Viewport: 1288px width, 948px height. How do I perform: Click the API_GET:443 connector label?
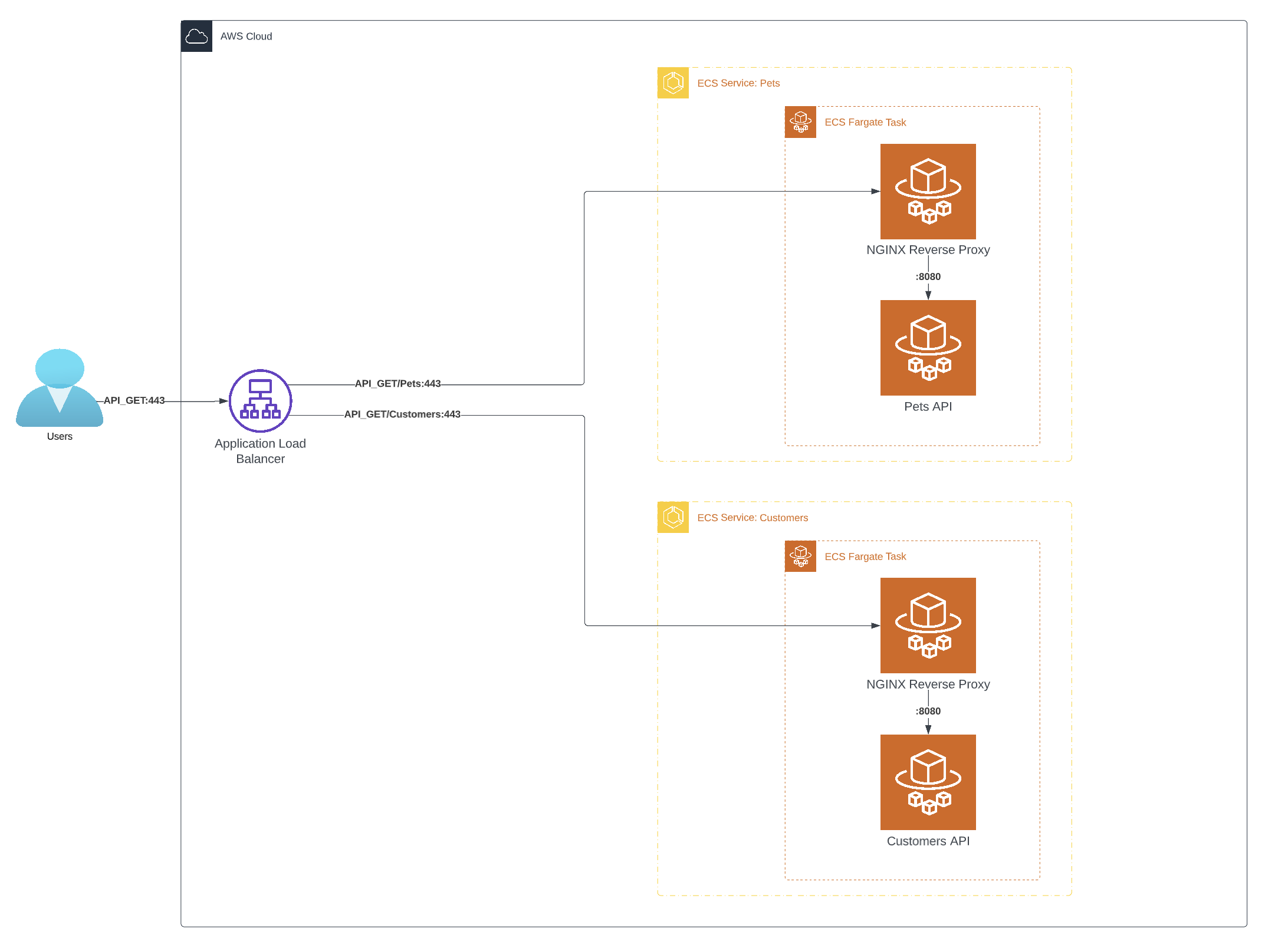(134, 400)
